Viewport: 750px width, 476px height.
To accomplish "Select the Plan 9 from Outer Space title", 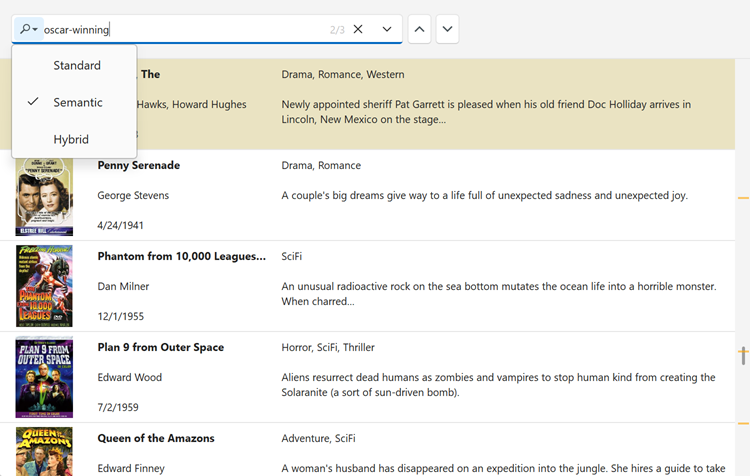I will tap(161, 347).
